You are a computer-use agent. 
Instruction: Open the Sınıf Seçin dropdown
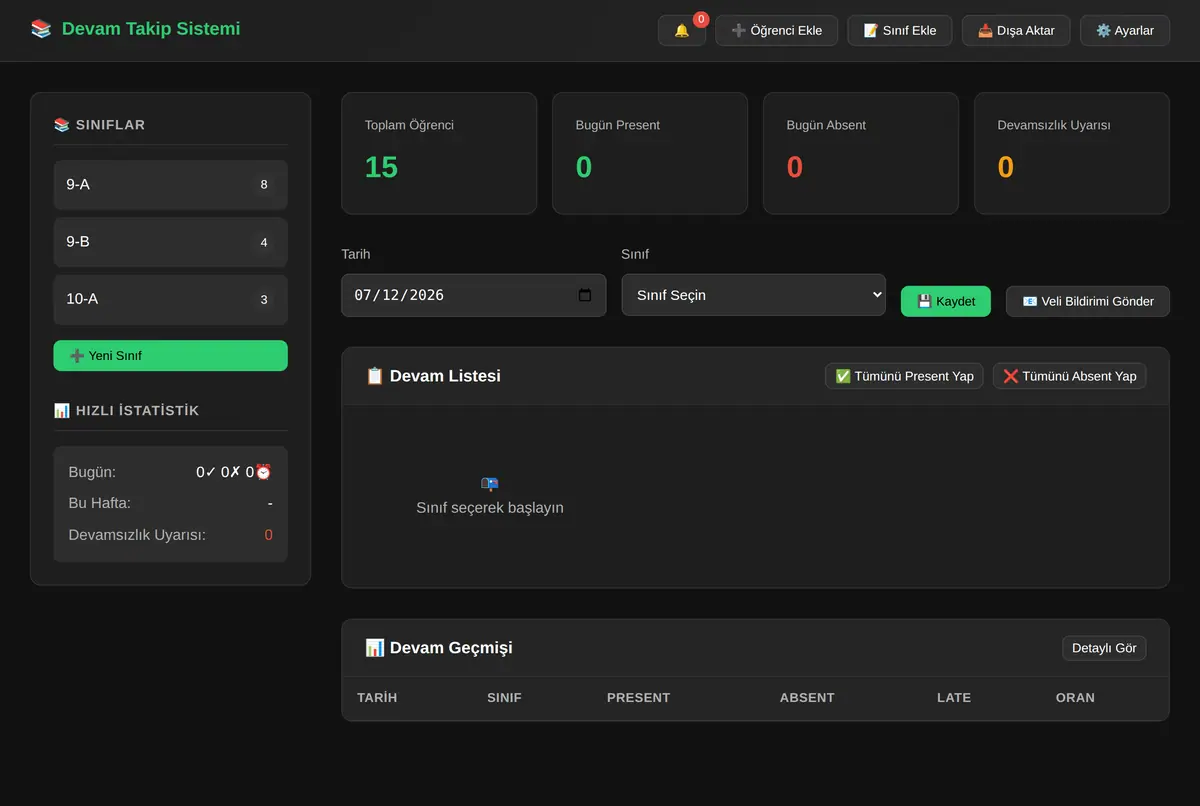pos(753,295)
